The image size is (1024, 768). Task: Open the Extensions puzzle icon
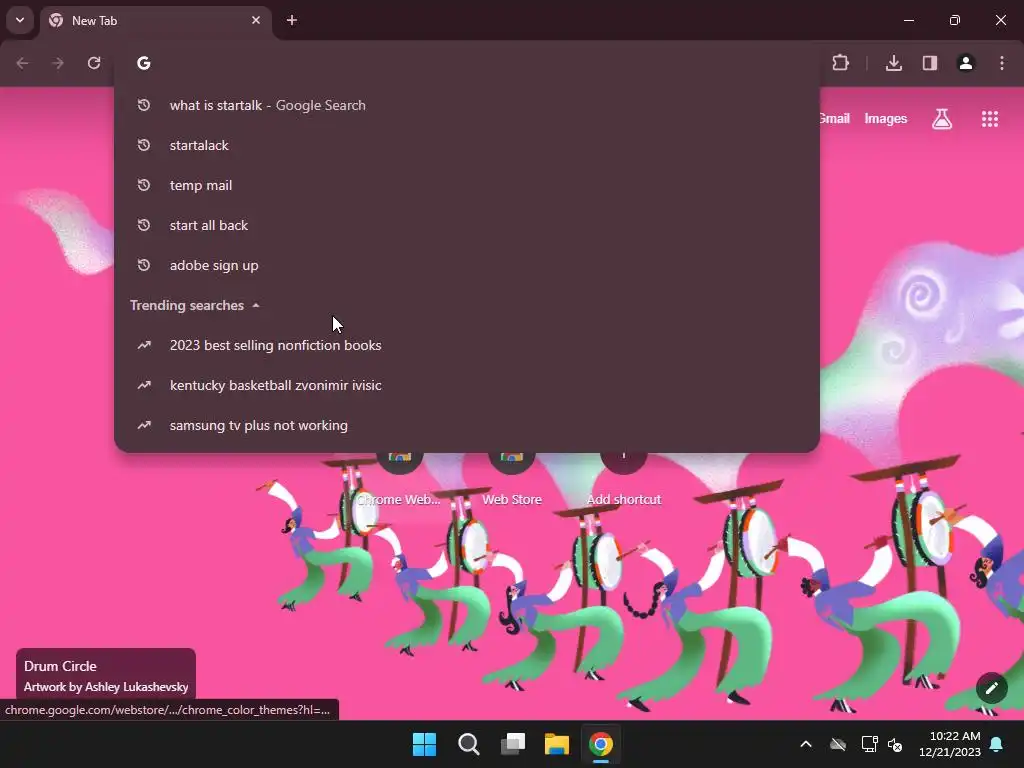[840, 63]
